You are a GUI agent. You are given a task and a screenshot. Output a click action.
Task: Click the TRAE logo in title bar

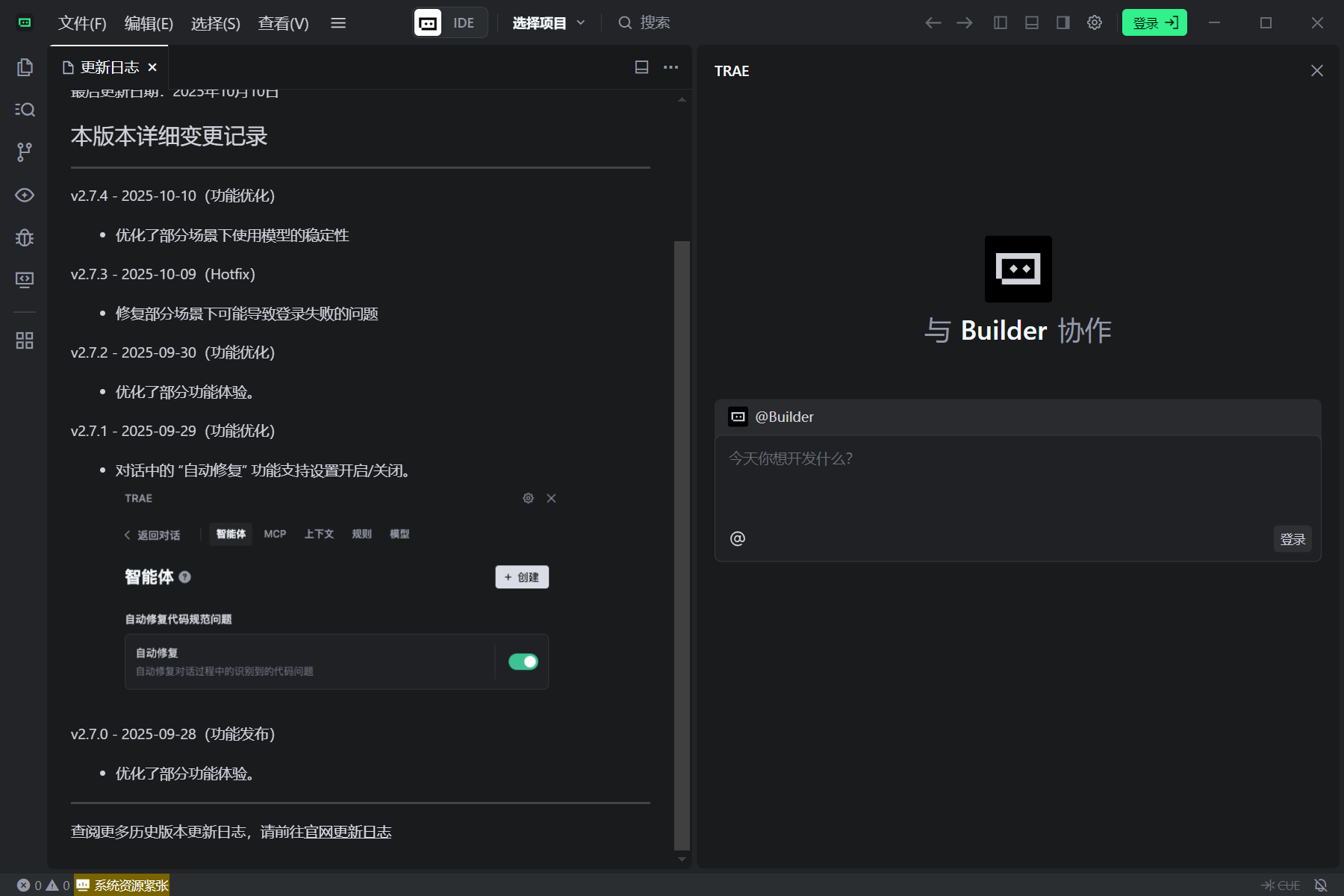[25, 22]
